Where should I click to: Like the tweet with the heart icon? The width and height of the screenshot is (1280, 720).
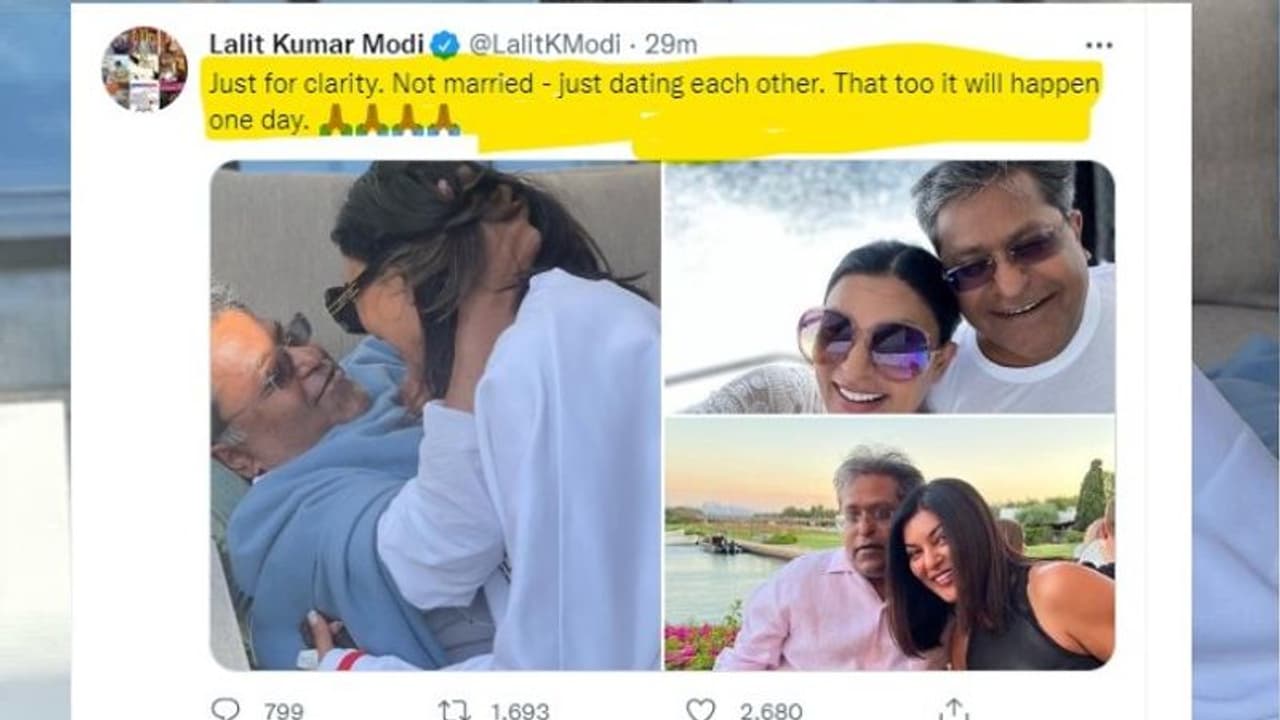[701, 709]
